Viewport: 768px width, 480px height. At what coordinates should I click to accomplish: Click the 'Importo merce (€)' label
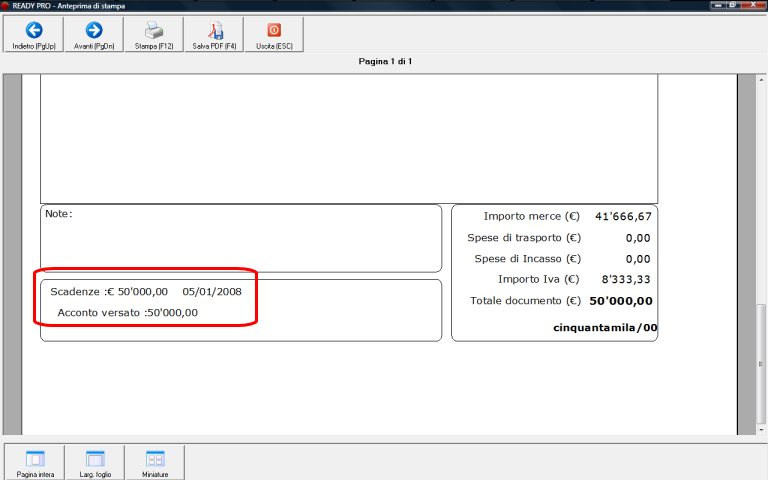click(x=531, y=216)
